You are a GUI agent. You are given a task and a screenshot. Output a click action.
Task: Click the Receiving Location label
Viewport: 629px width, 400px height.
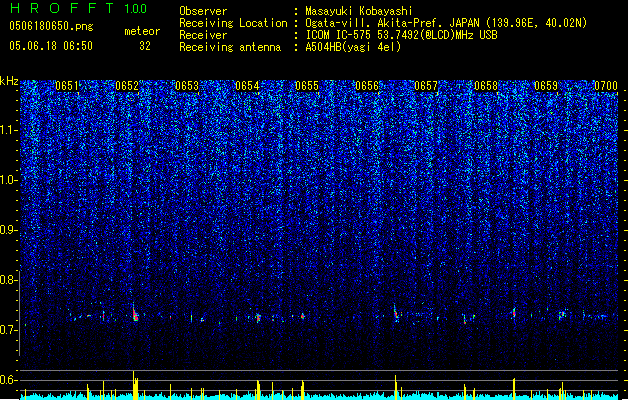coord(233,23)
